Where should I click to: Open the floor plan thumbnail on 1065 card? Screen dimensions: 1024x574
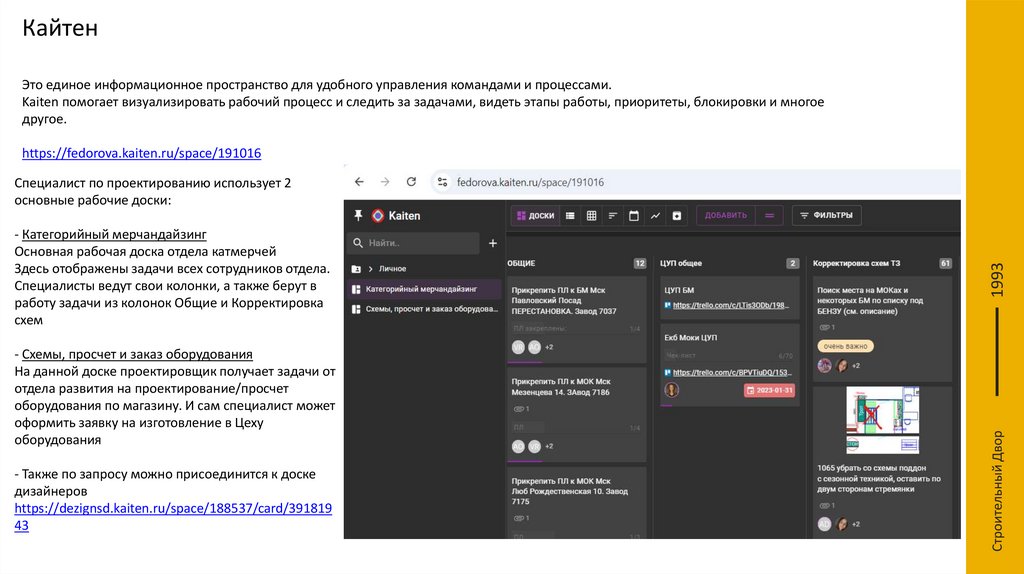tap(883, 420)
